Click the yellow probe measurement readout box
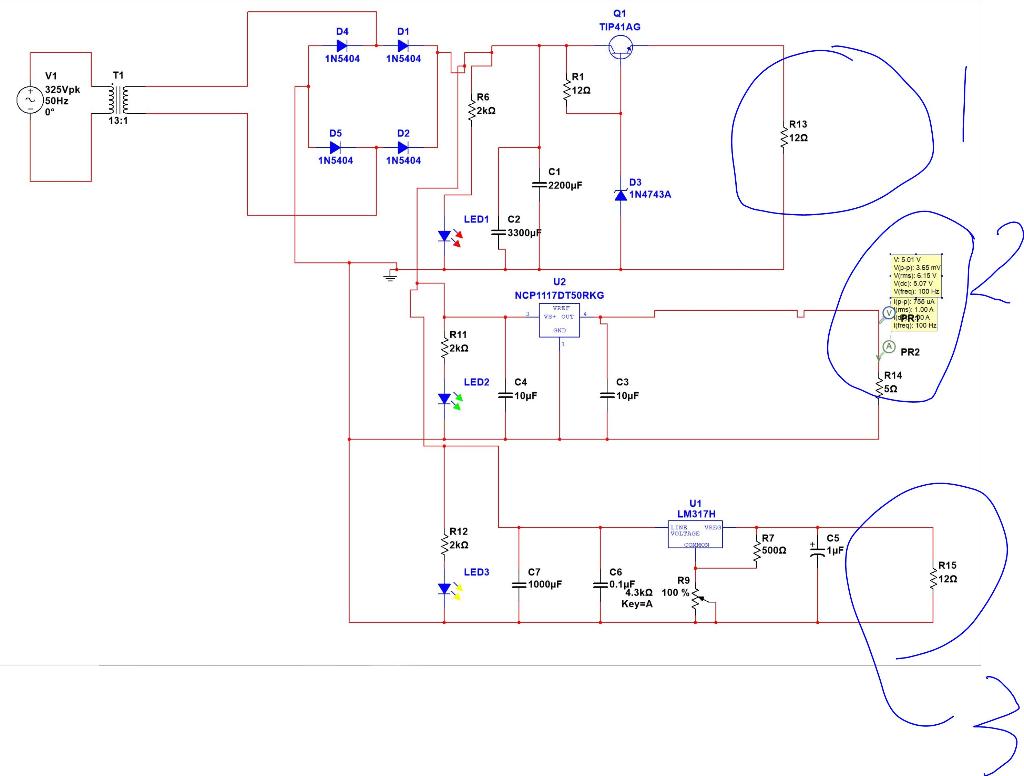This screenshot has width=1024, height=776. tap(916, 292)
